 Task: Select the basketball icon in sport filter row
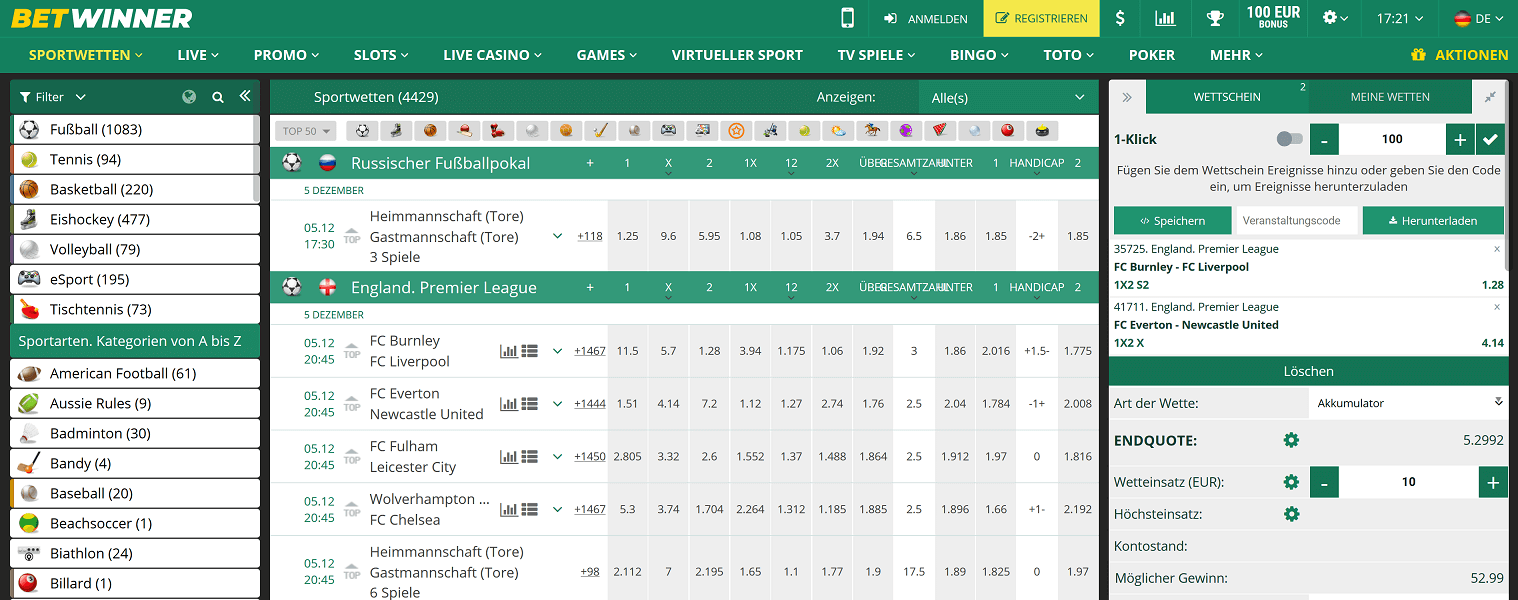pyautogui.click(x=430, y=131)
